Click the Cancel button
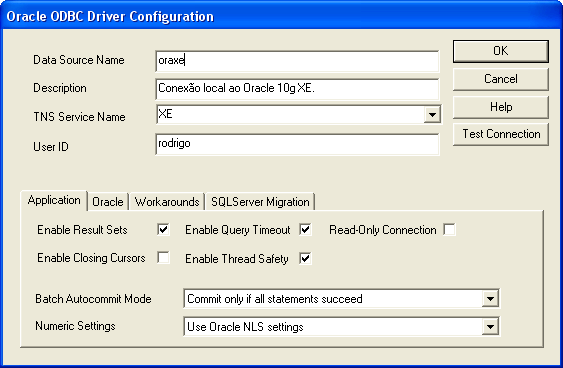The height and width of the screenshot is (368, 563). [x=501, y=79]
